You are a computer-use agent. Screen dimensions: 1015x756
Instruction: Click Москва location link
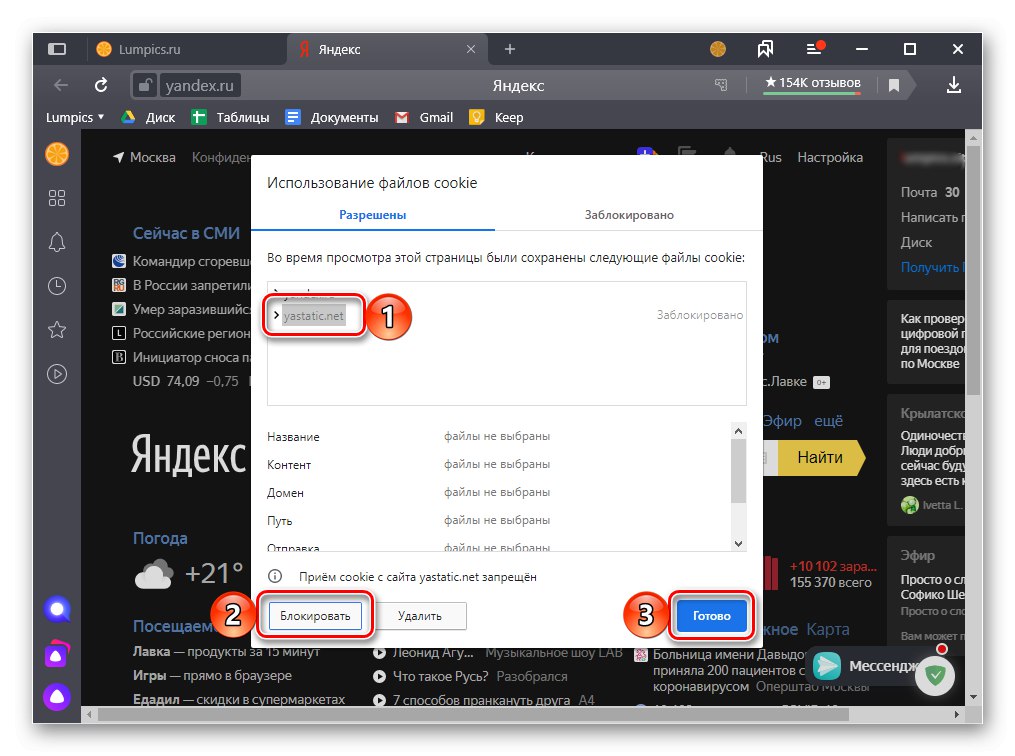tap(144, 157)
